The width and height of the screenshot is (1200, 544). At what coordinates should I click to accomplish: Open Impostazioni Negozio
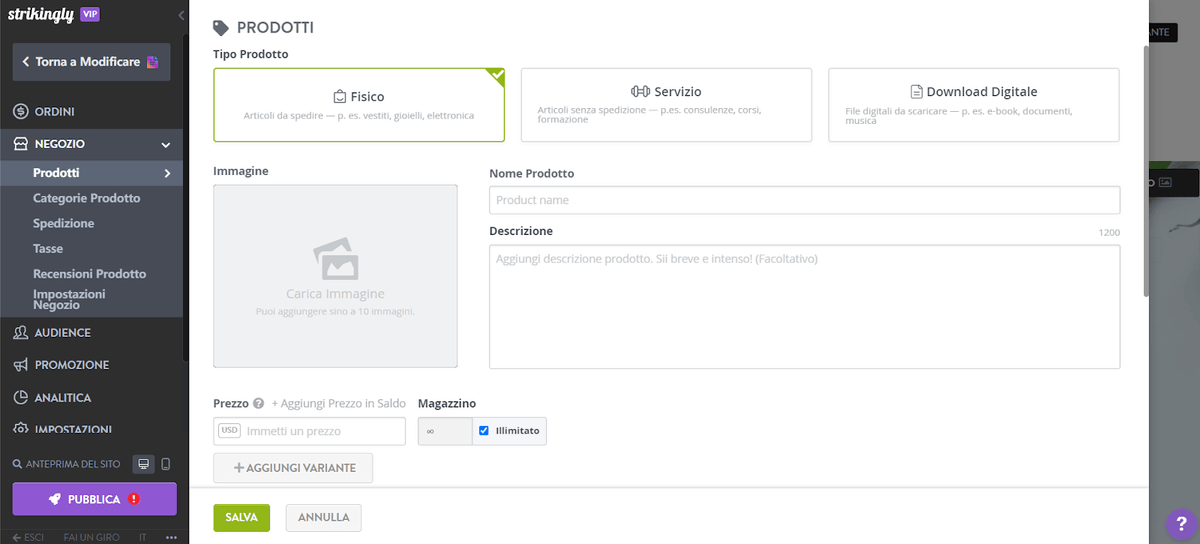click(69, 299)
